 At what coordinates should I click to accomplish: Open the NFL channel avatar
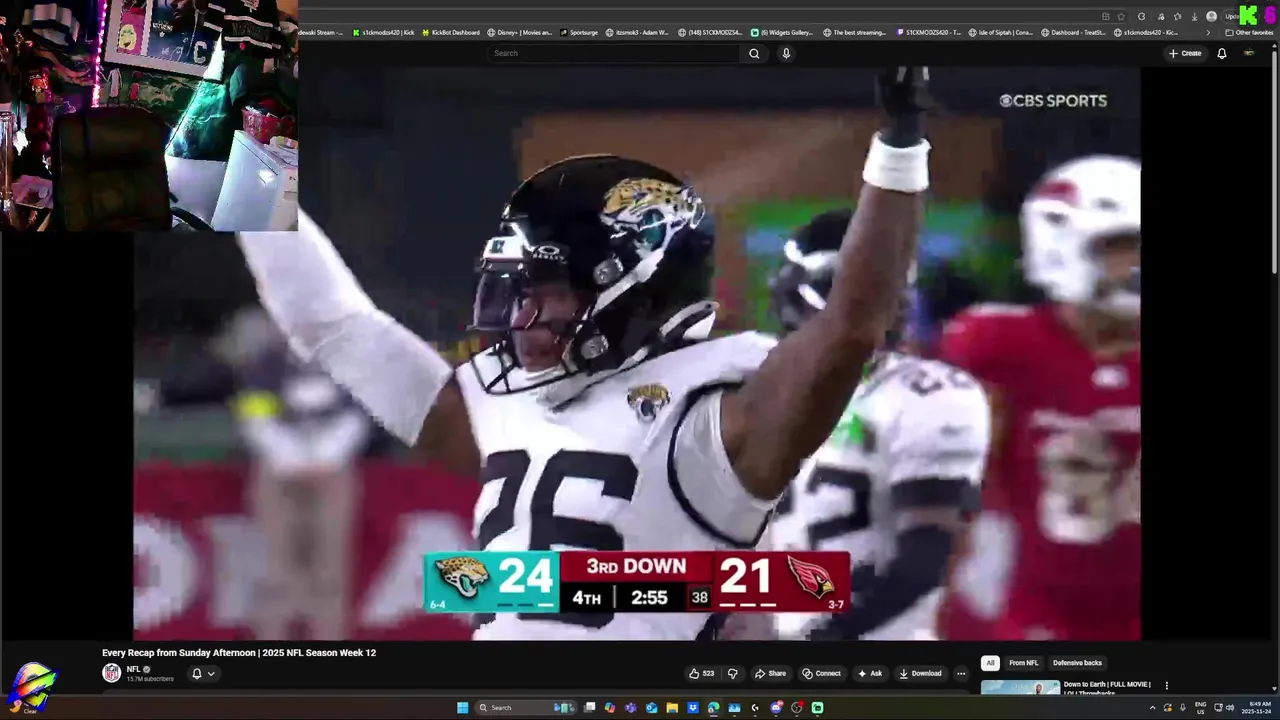[112, 673]
